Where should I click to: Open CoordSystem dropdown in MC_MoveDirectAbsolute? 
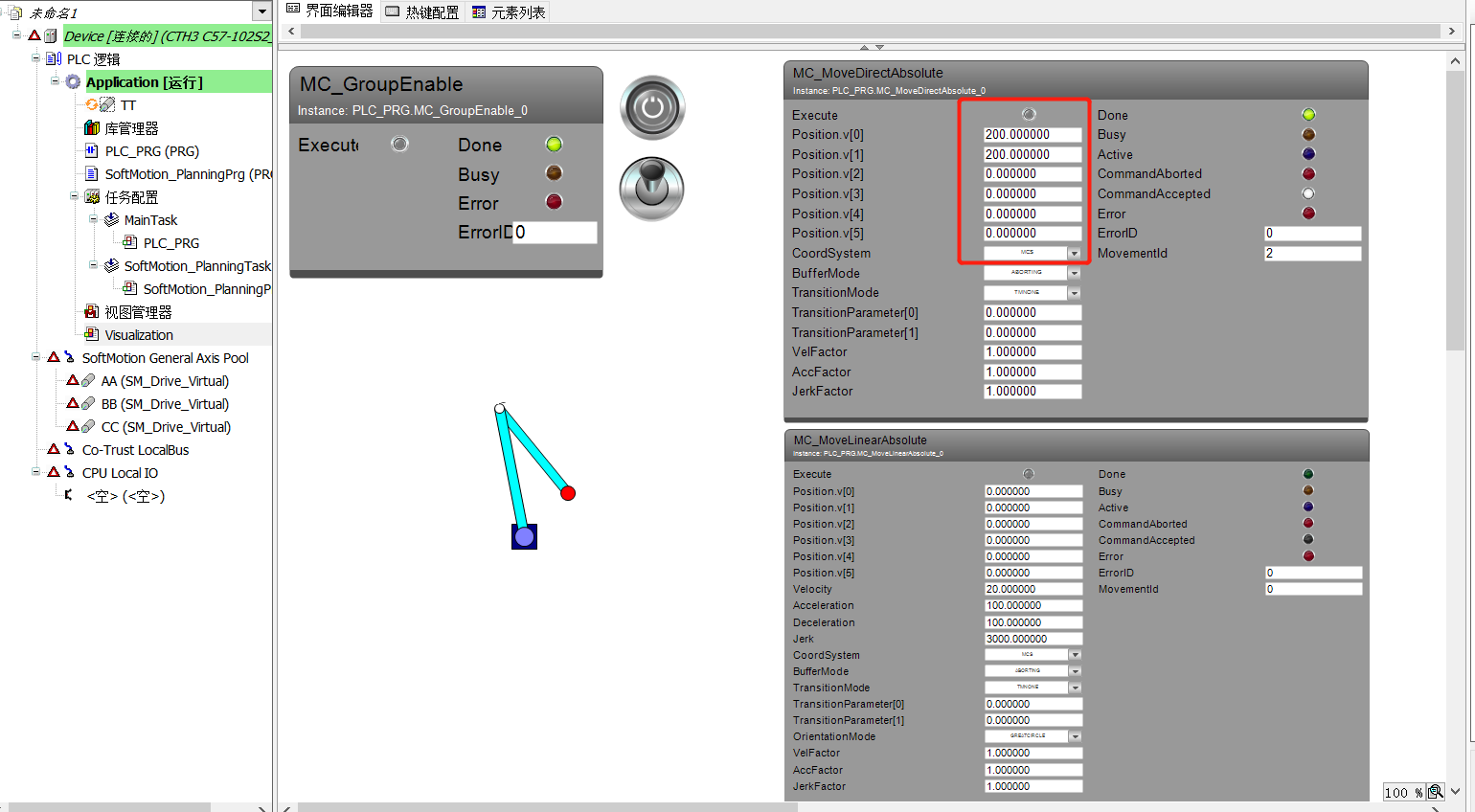click(x=1075, y=253)
